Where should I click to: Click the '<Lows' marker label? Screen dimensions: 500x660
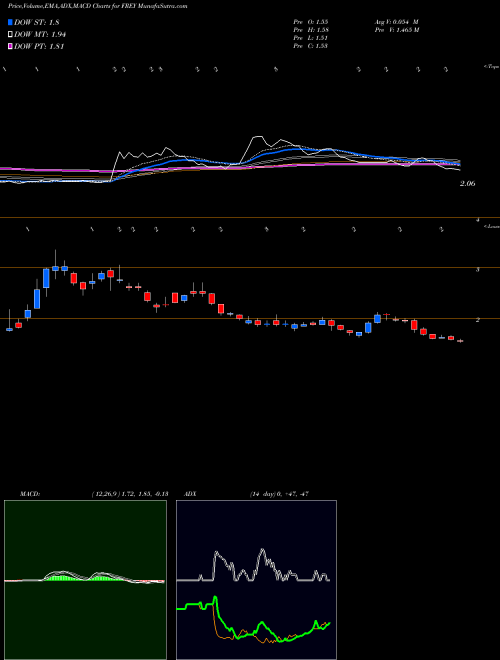click(492, 226)
